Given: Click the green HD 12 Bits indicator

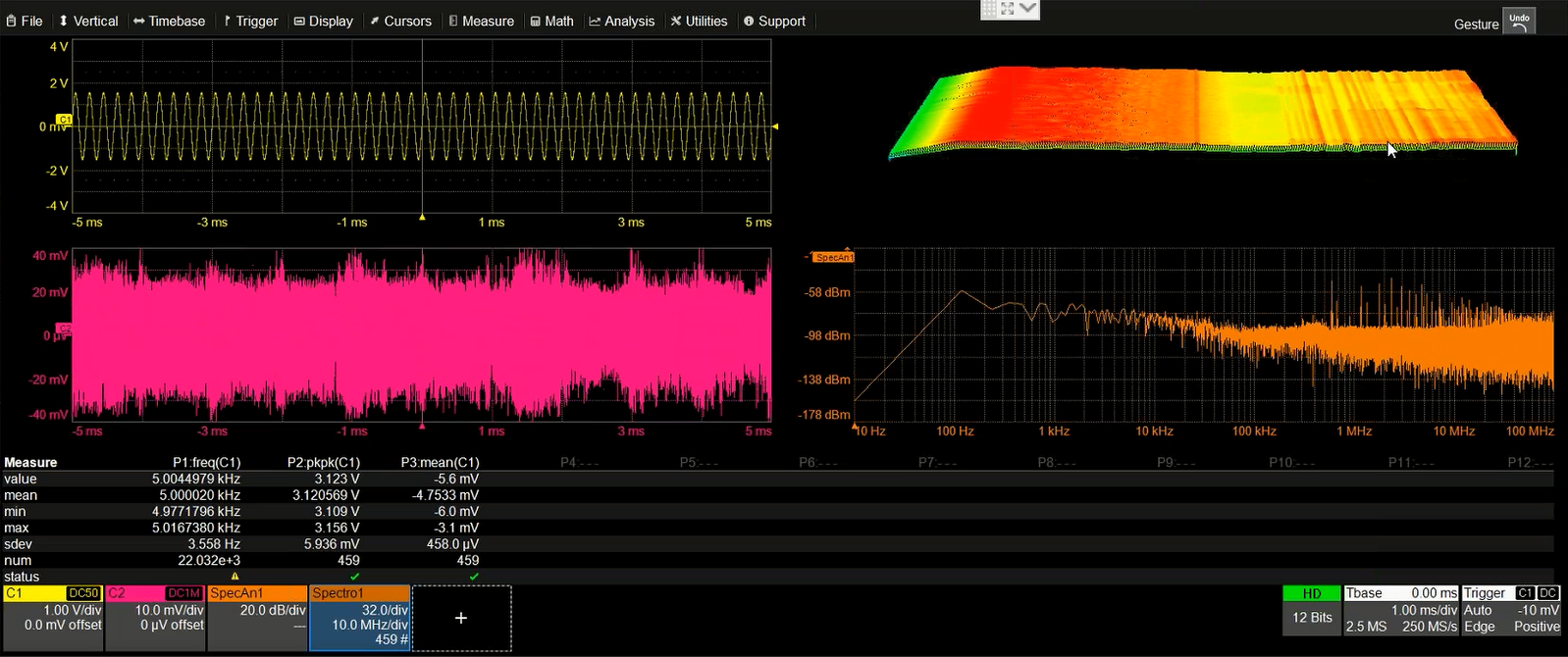Looking at the screenshot, I should click(x=1311, y=608).
